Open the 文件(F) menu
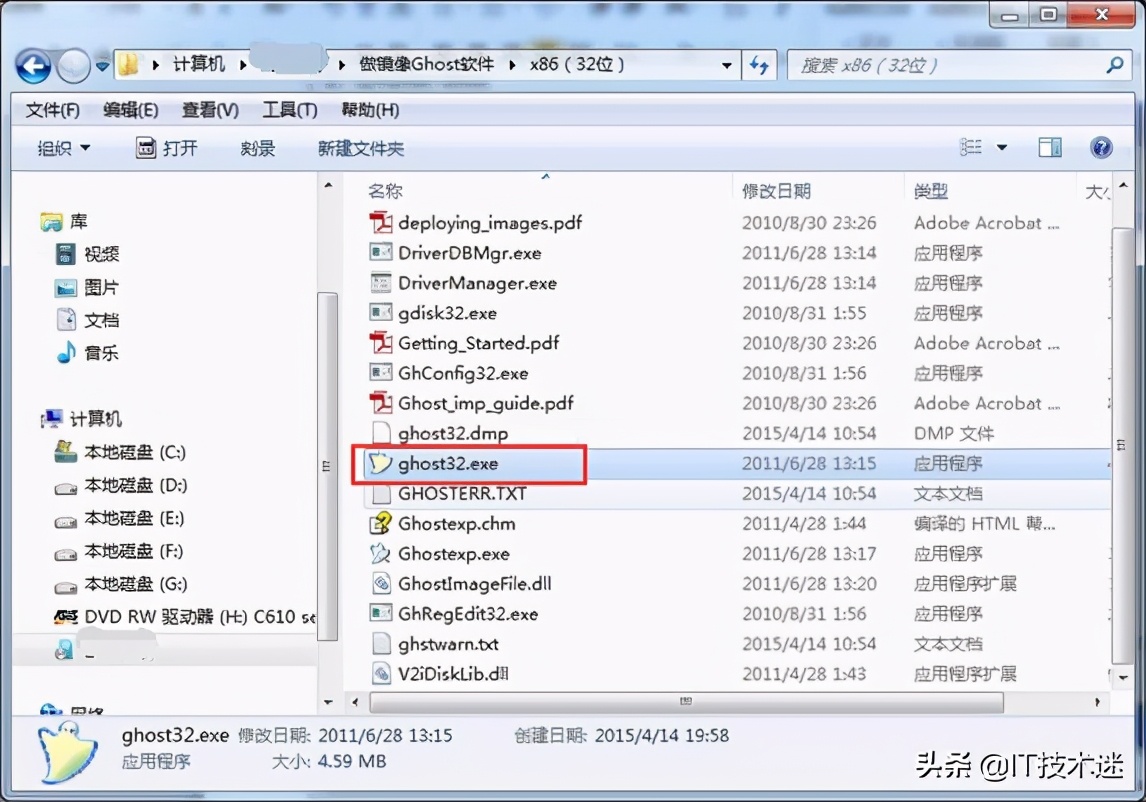1146x802 pixels. pyautogui.click(x=53, y=110)
